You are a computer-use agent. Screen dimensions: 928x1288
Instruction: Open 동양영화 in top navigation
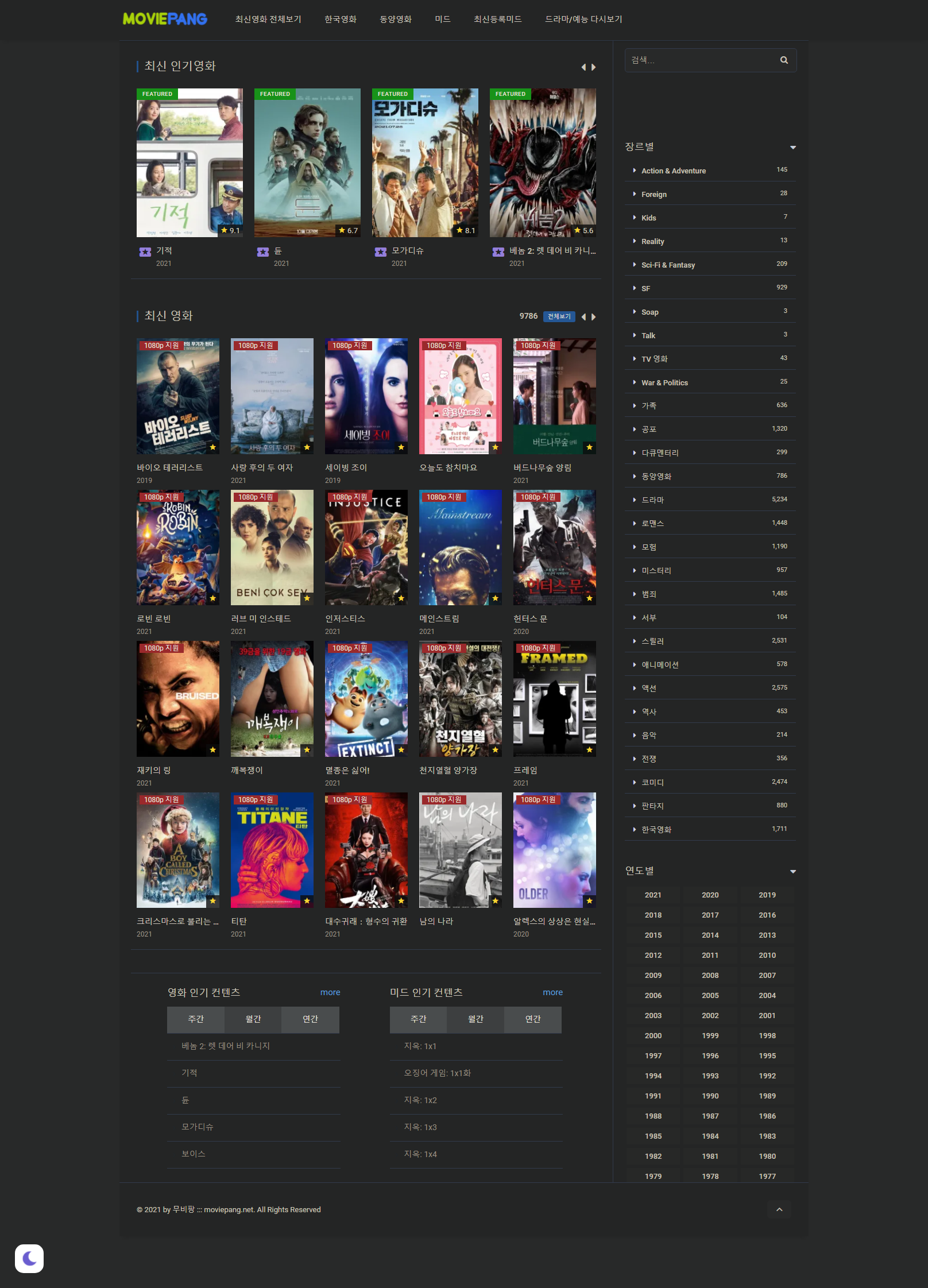[396, 20]
